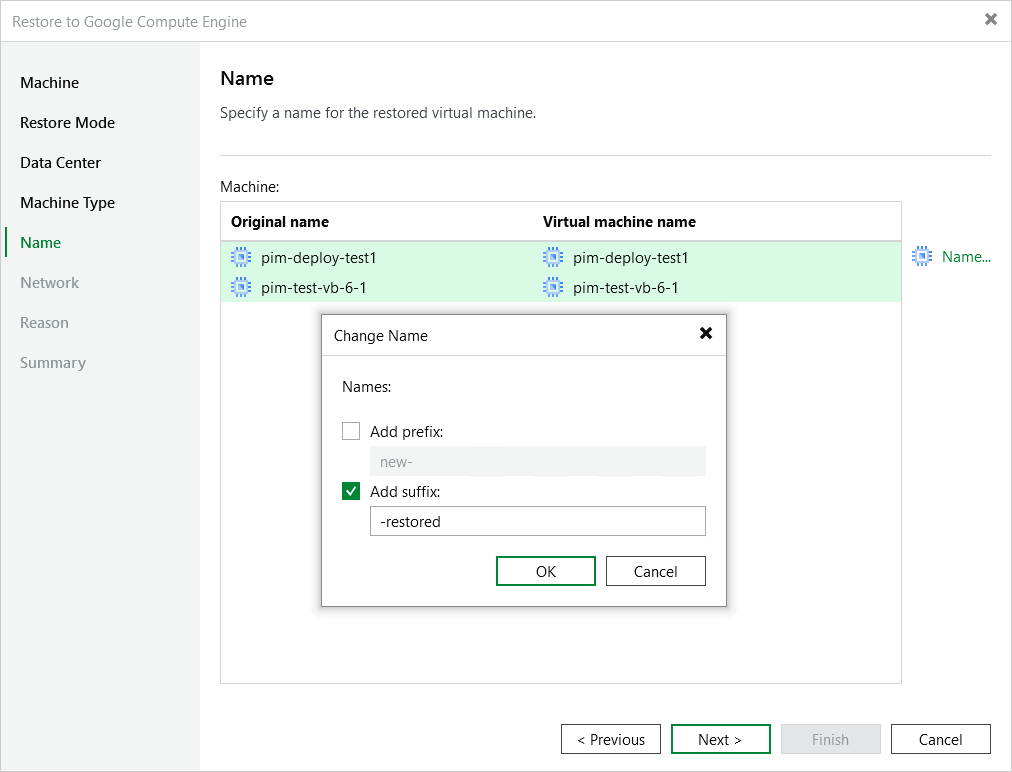Click the VM icon beside original pim-deploy-test1
The height and width of the screenshot is (772, 1012).
[241, 258]
